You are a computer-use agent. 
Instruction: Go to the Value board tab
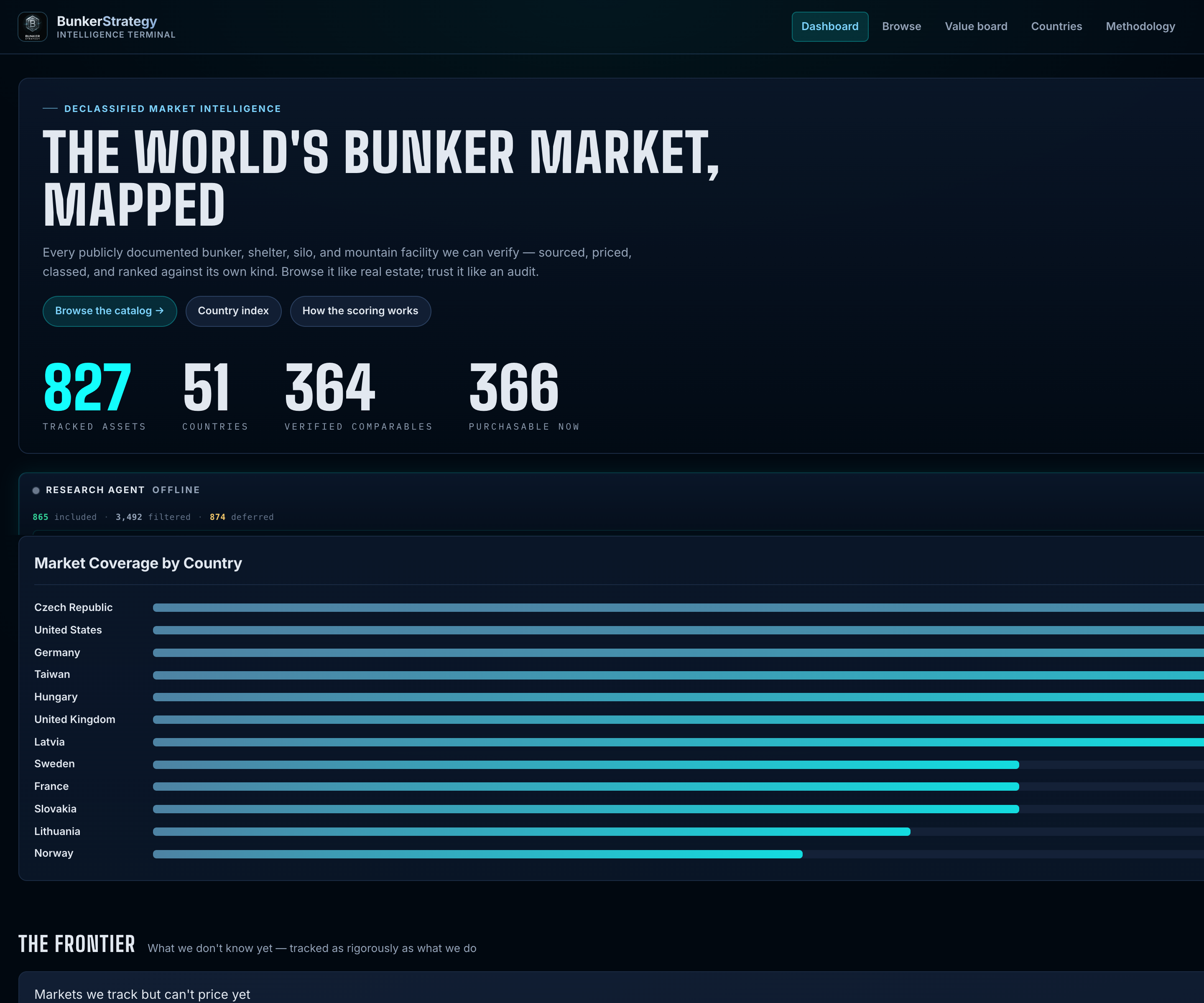click(976, 26)
